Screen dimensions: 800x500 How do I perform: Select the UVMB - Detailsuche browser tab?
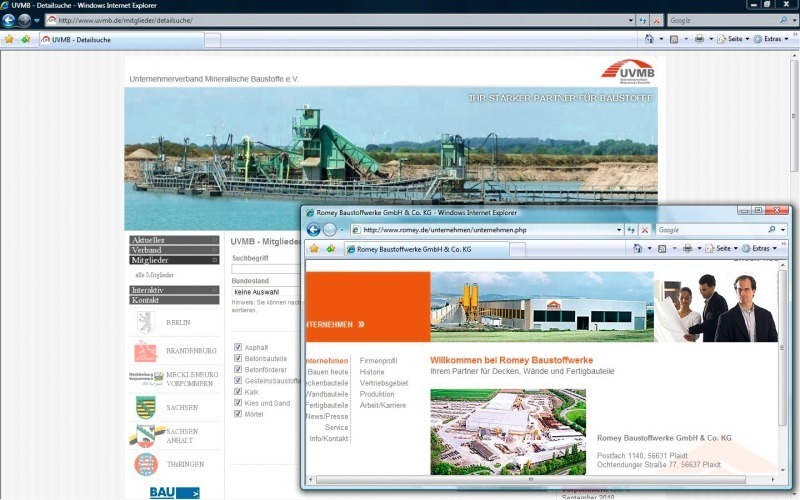point(121,40)
